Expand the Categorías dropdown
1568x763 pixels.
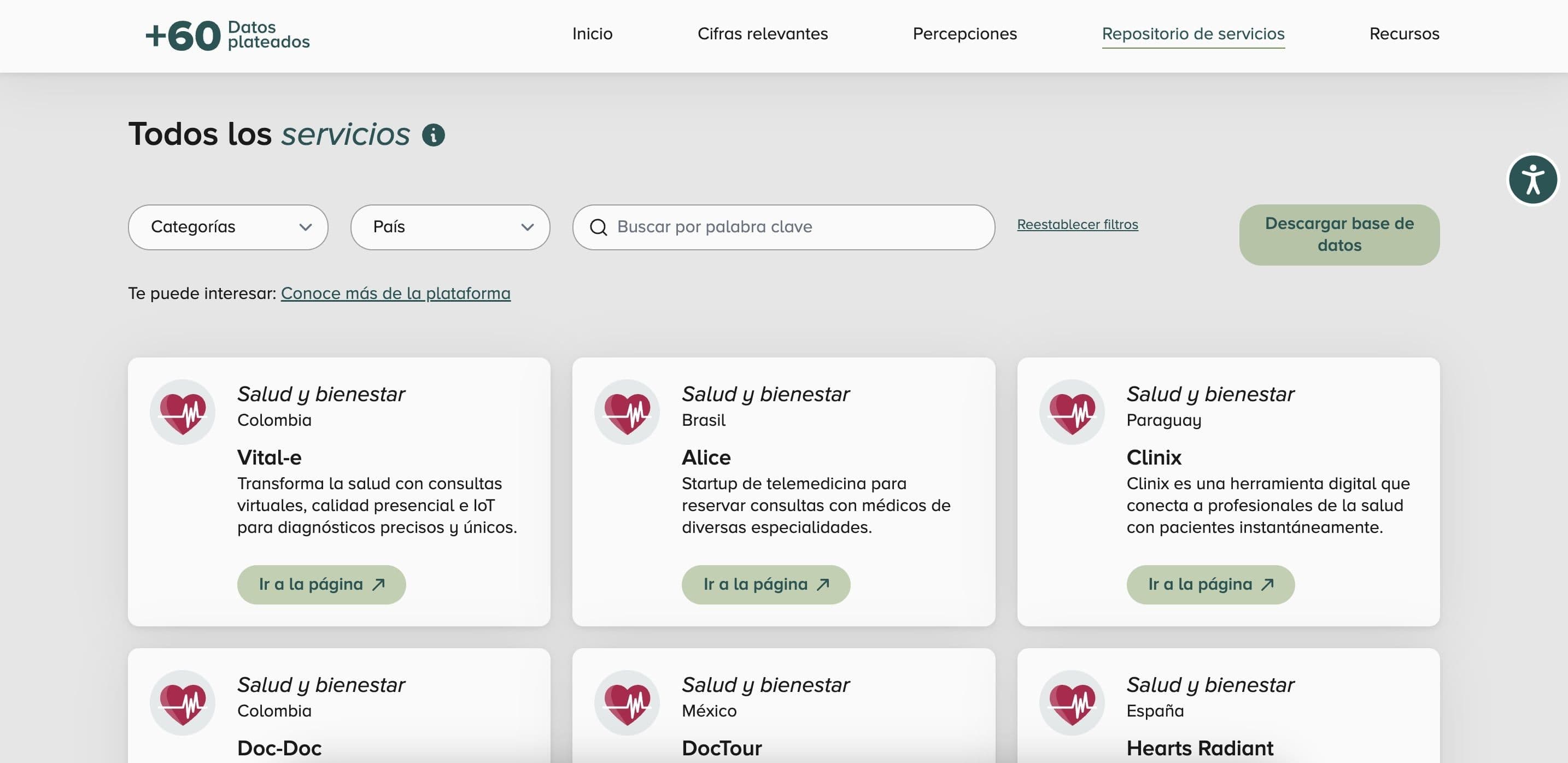[229, 227]
